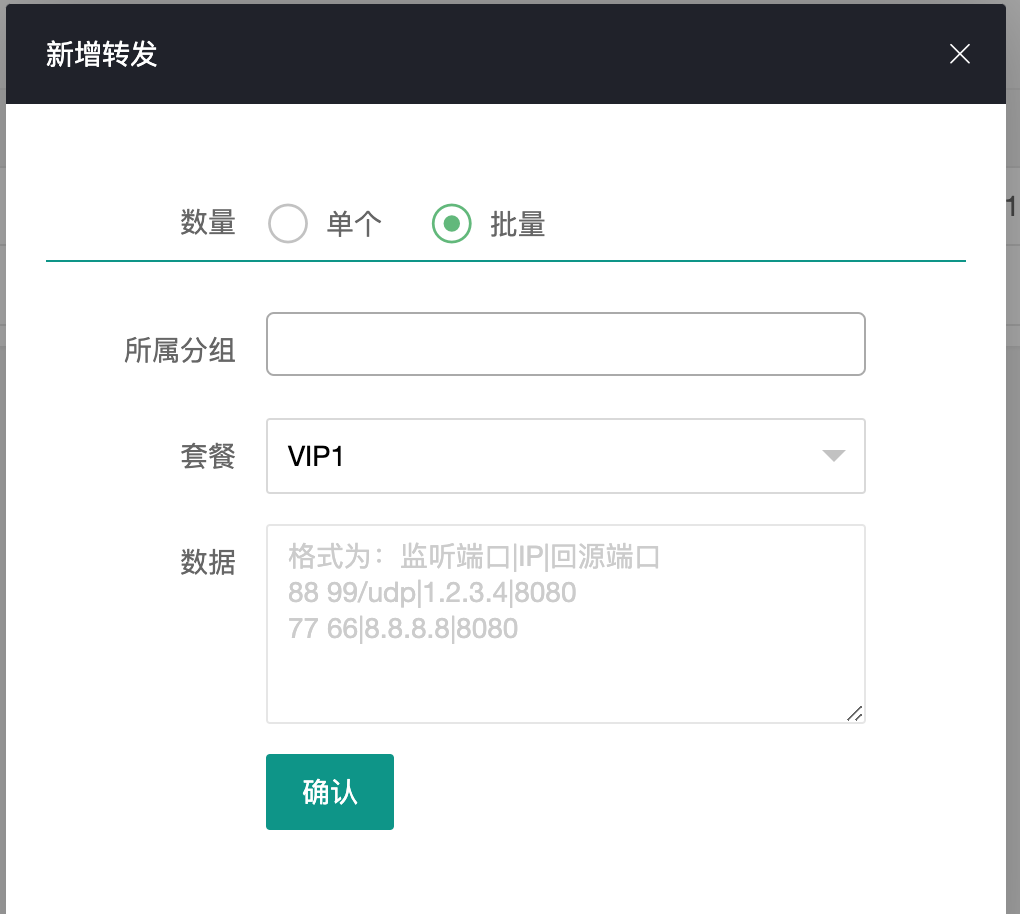Click the dialog title 新增转发
1020x914 pixels.
[101, 56]
